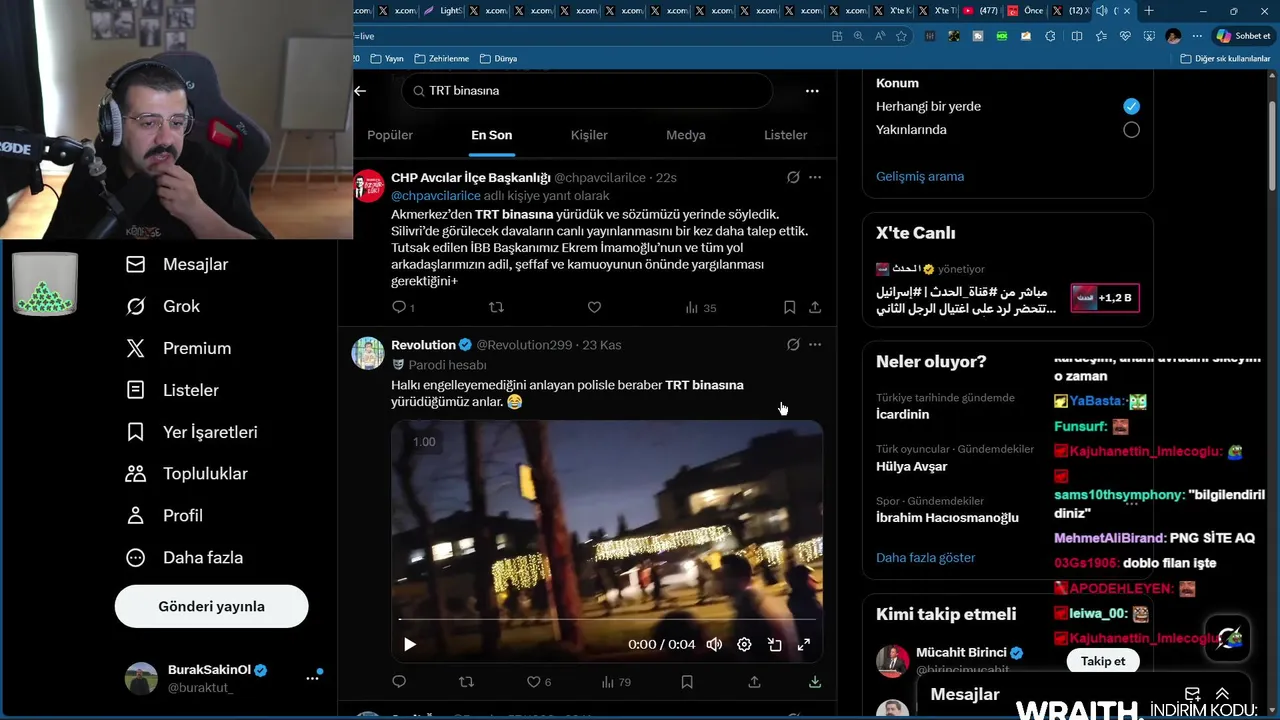
Task: Open video settings gear
Action: coord(744,644)
